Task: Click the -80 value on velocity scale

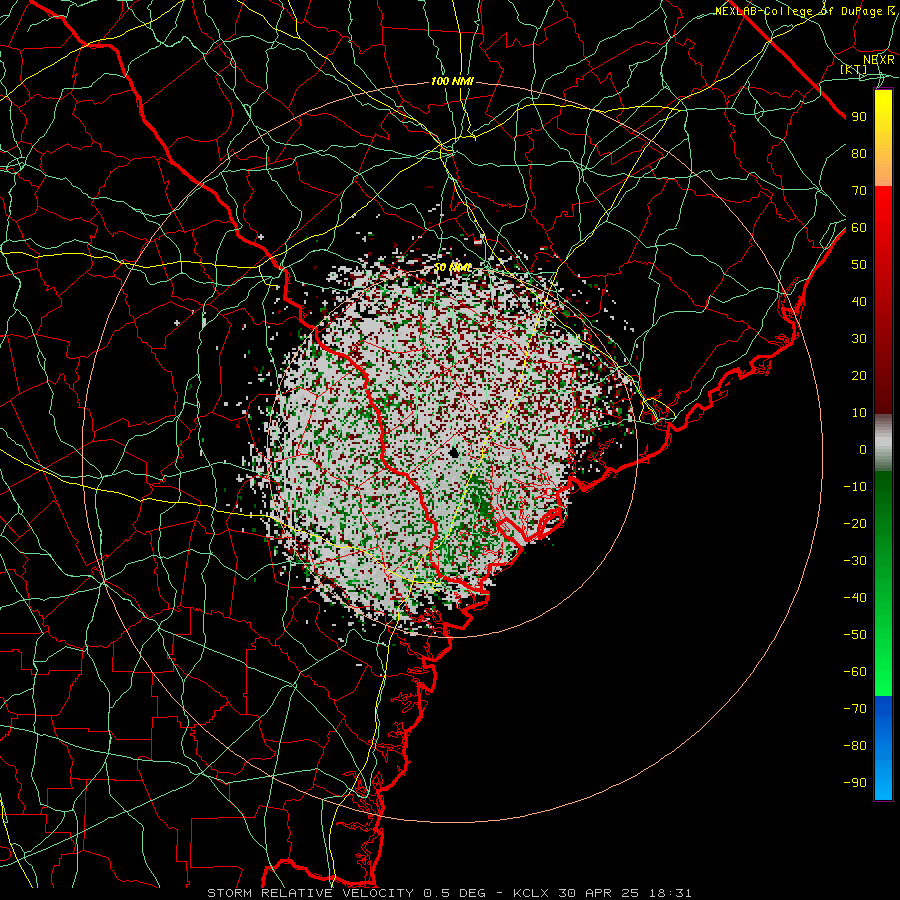Action: tap(855, 746)
